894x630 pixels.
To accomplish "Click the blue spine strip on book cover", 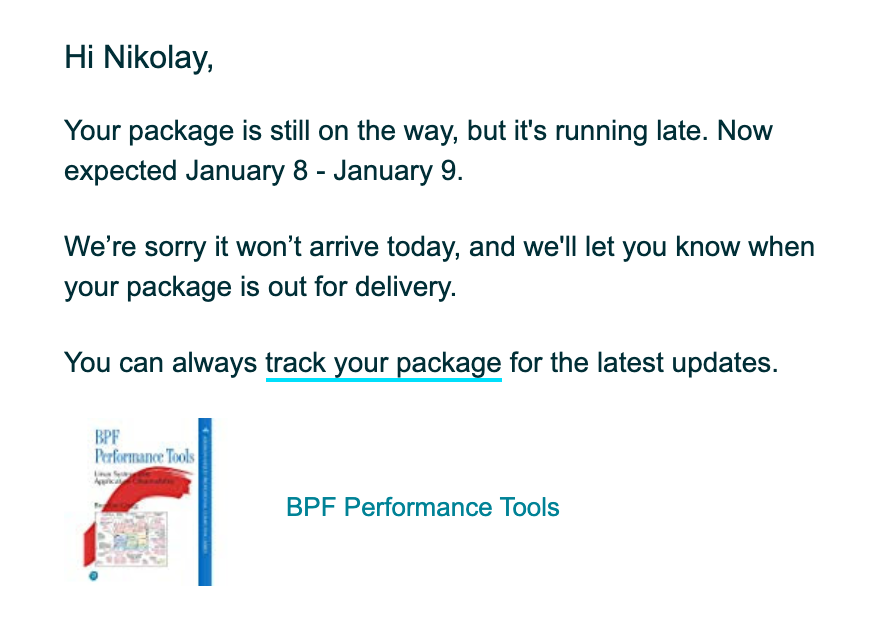I will tap(205, 502).
